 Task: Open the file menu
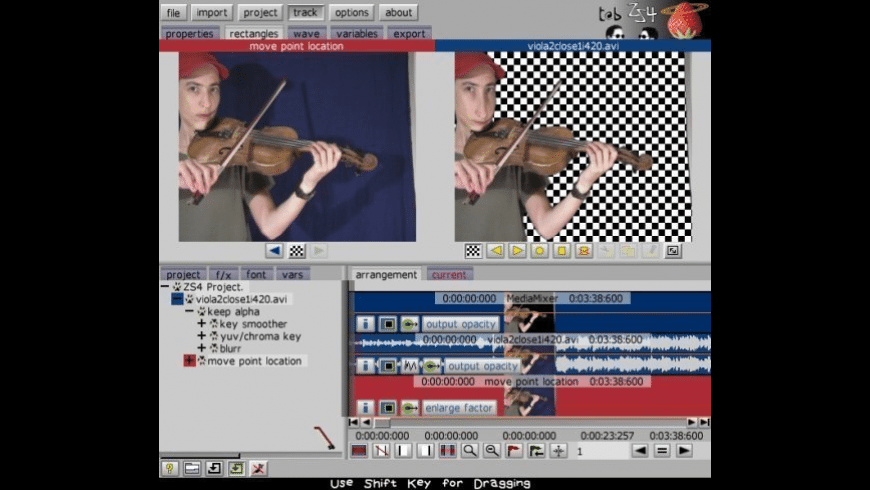point(174,12)
